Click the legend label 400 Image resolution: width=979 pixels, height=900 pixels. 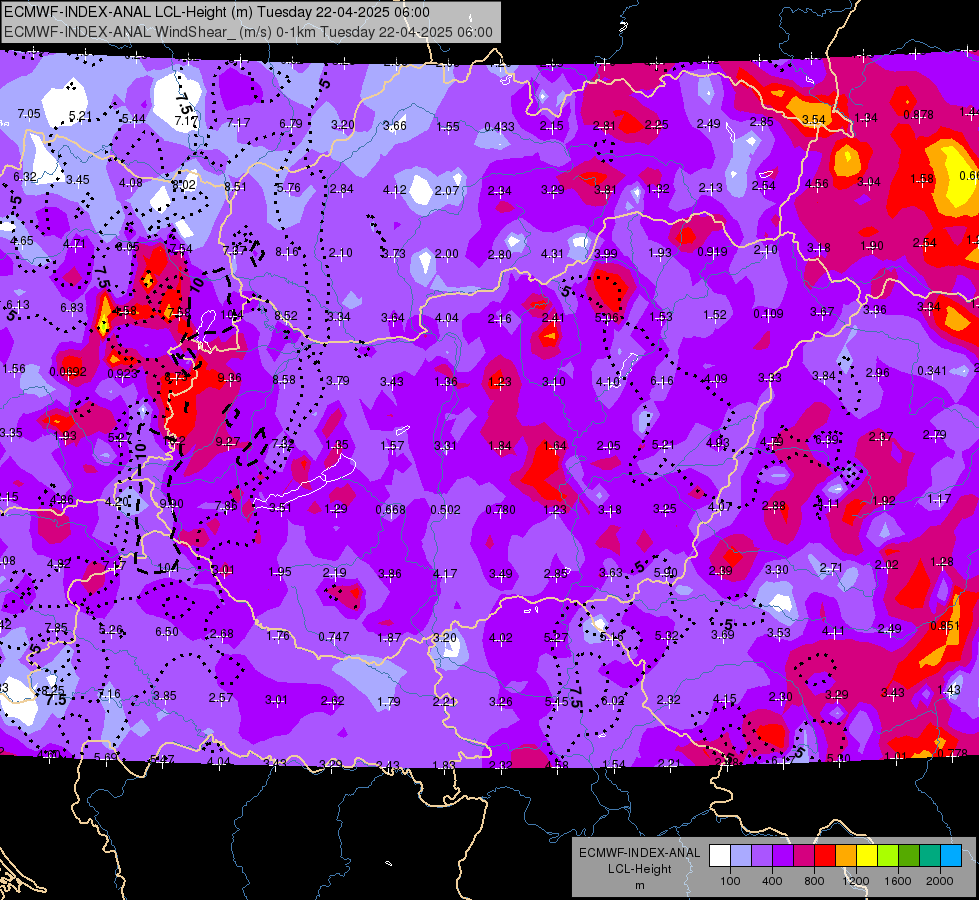[772, 881]
